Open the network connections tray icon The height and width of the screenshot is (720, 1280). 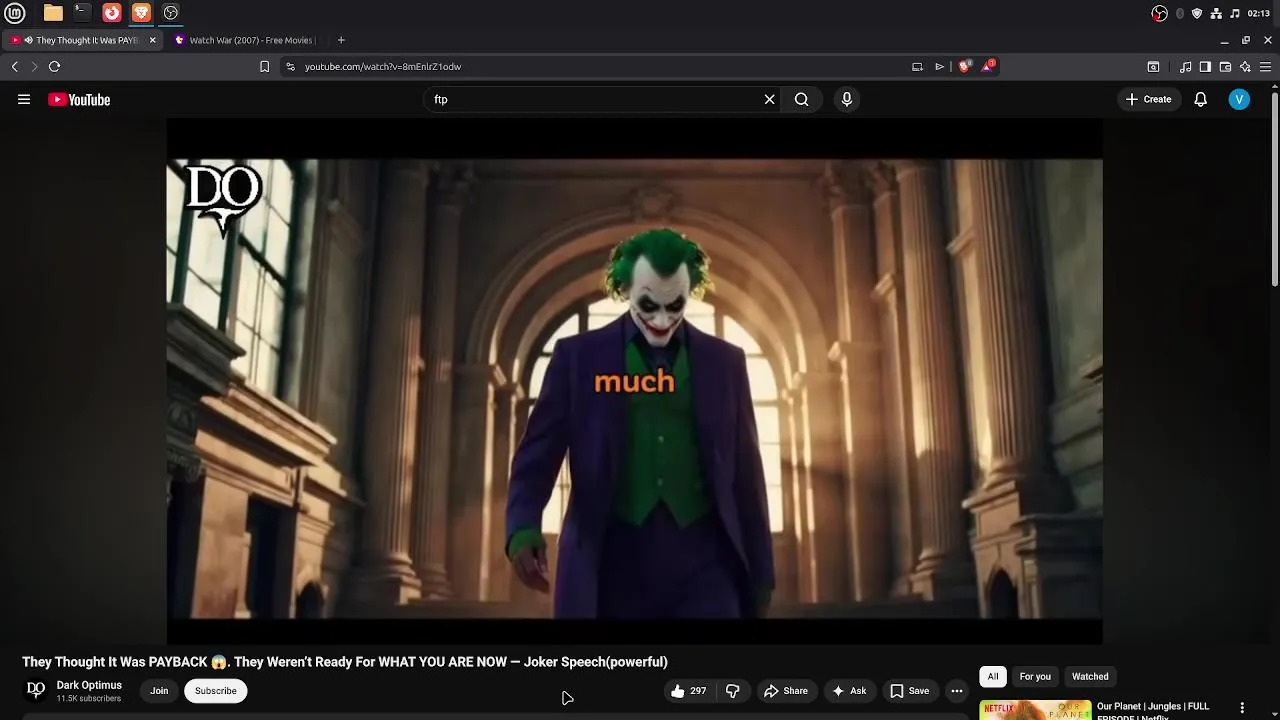tap(1216, 13)
